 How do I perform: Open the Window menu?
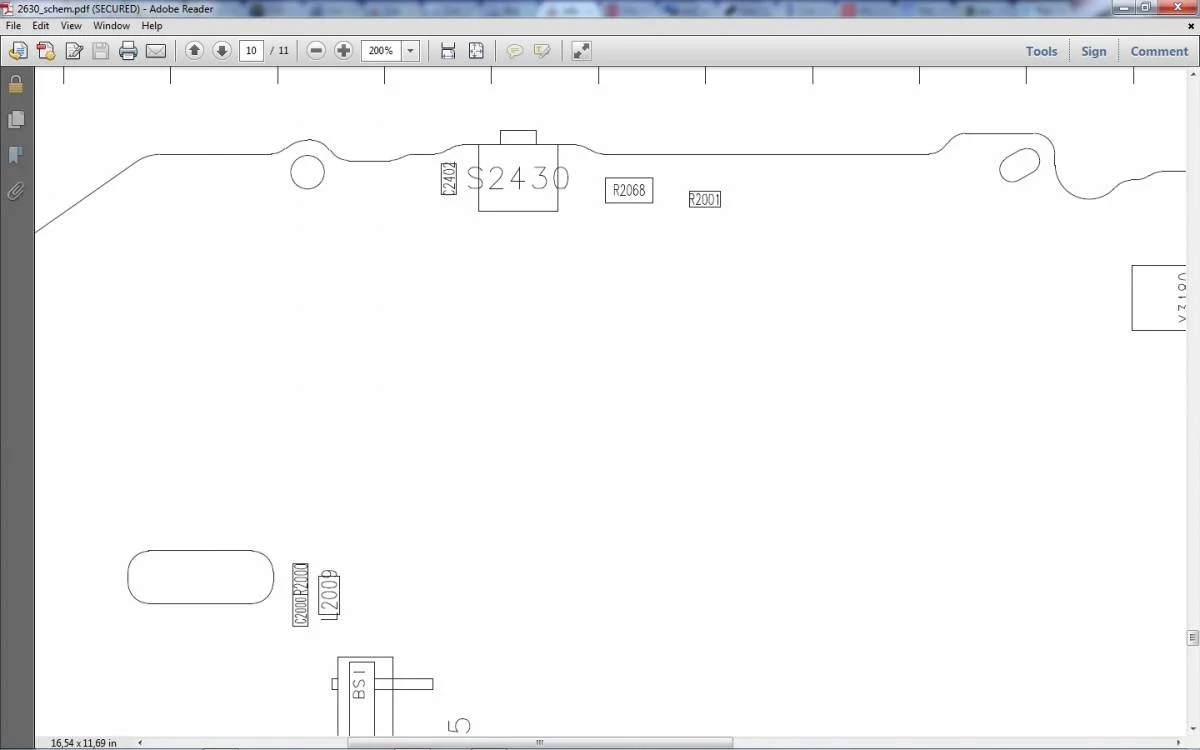tap(111, 25)
